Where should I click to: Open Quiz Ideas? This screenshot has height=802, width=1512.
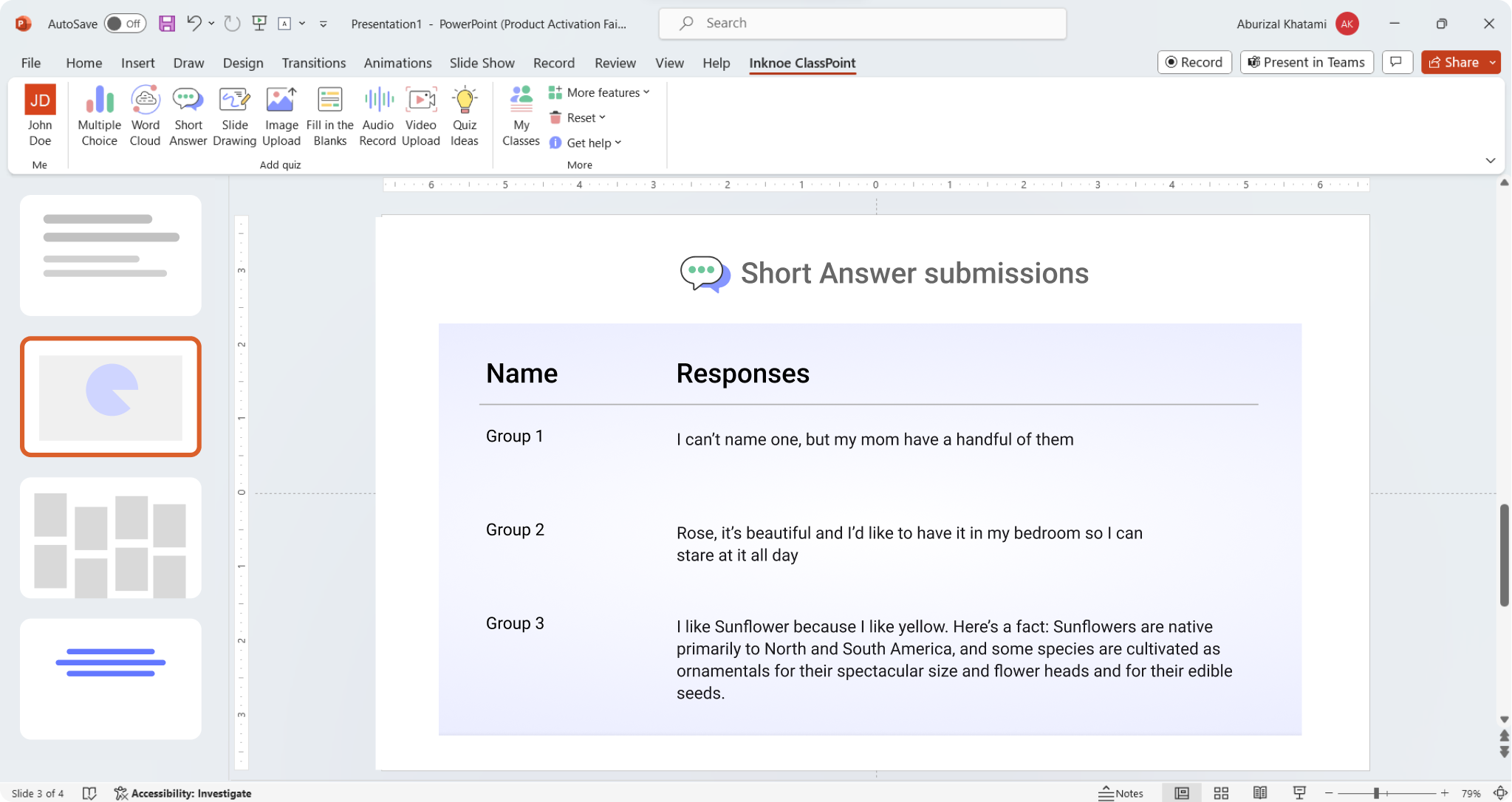tap(464, 114)
